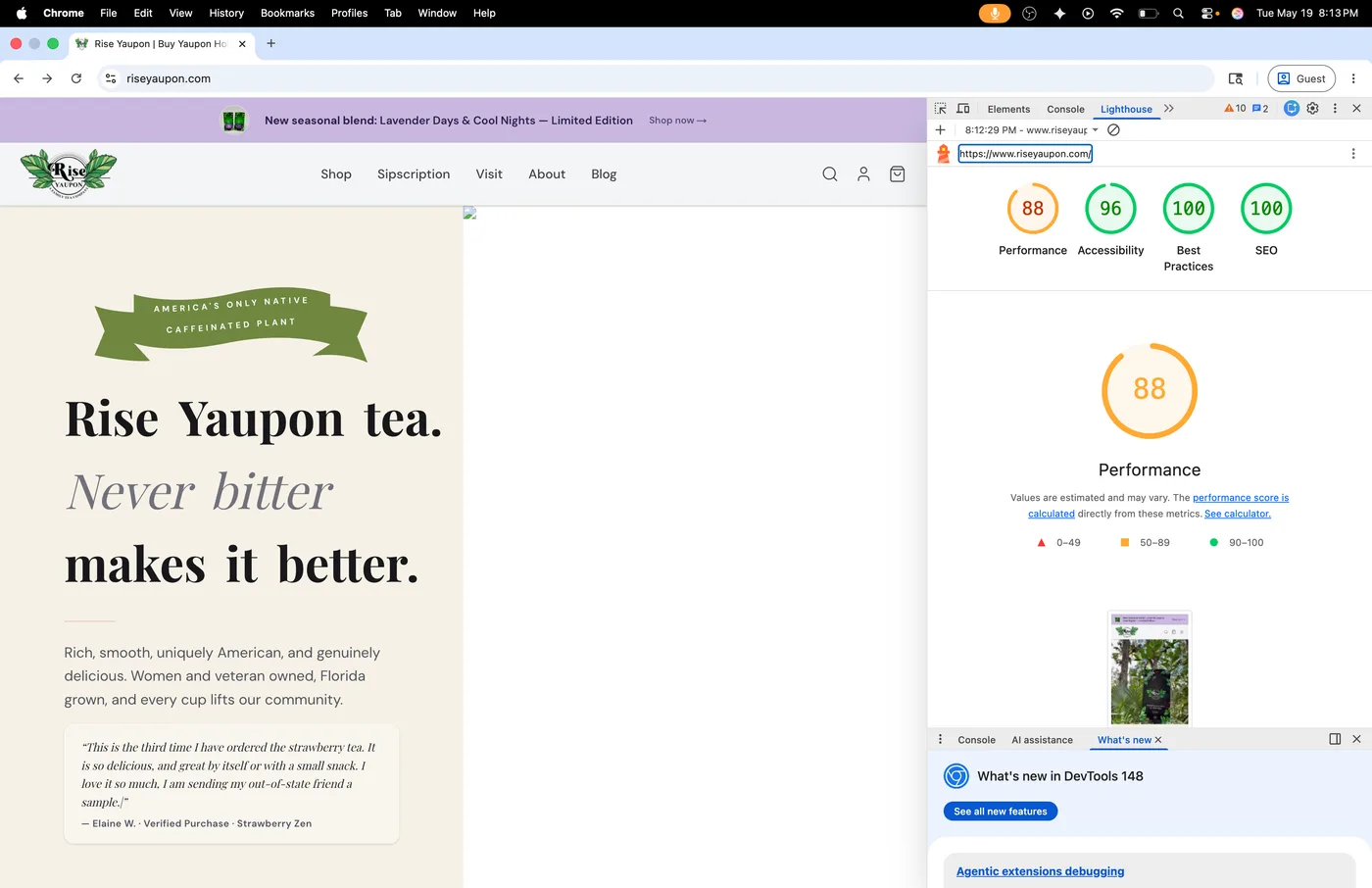
Task: Open the Visit navigation item
Action: 489,174
